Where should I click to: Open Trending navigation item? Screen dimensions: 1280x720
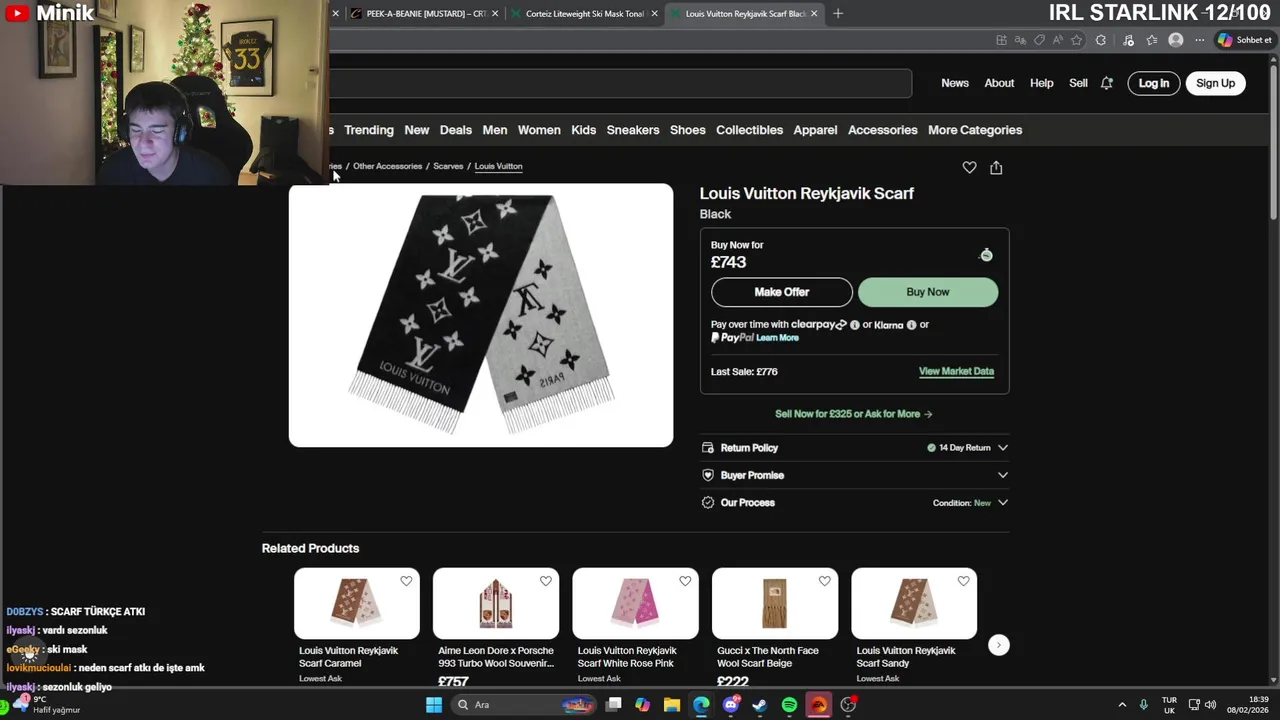pyautogui.click(x=369, y=130)
